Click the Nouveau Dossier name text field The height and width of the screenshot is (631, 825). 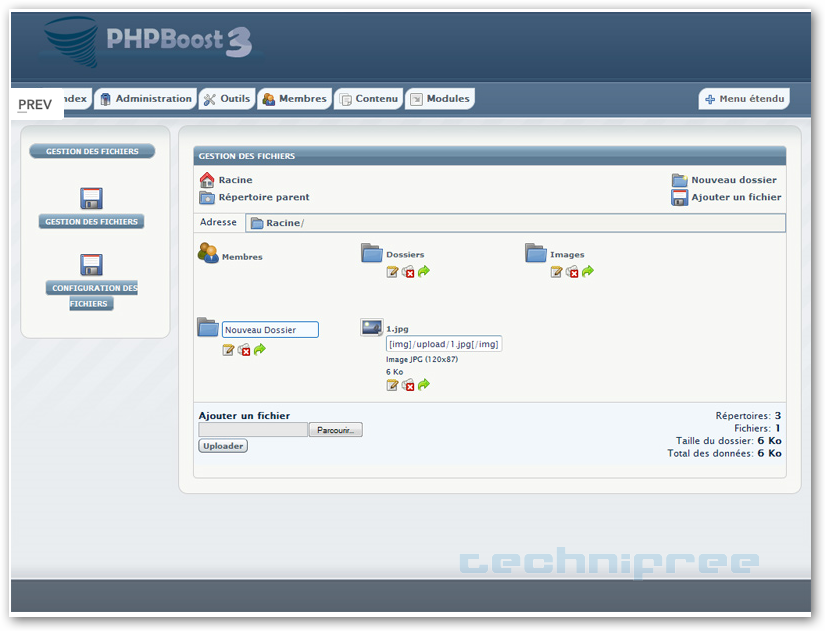coord(270,330)
